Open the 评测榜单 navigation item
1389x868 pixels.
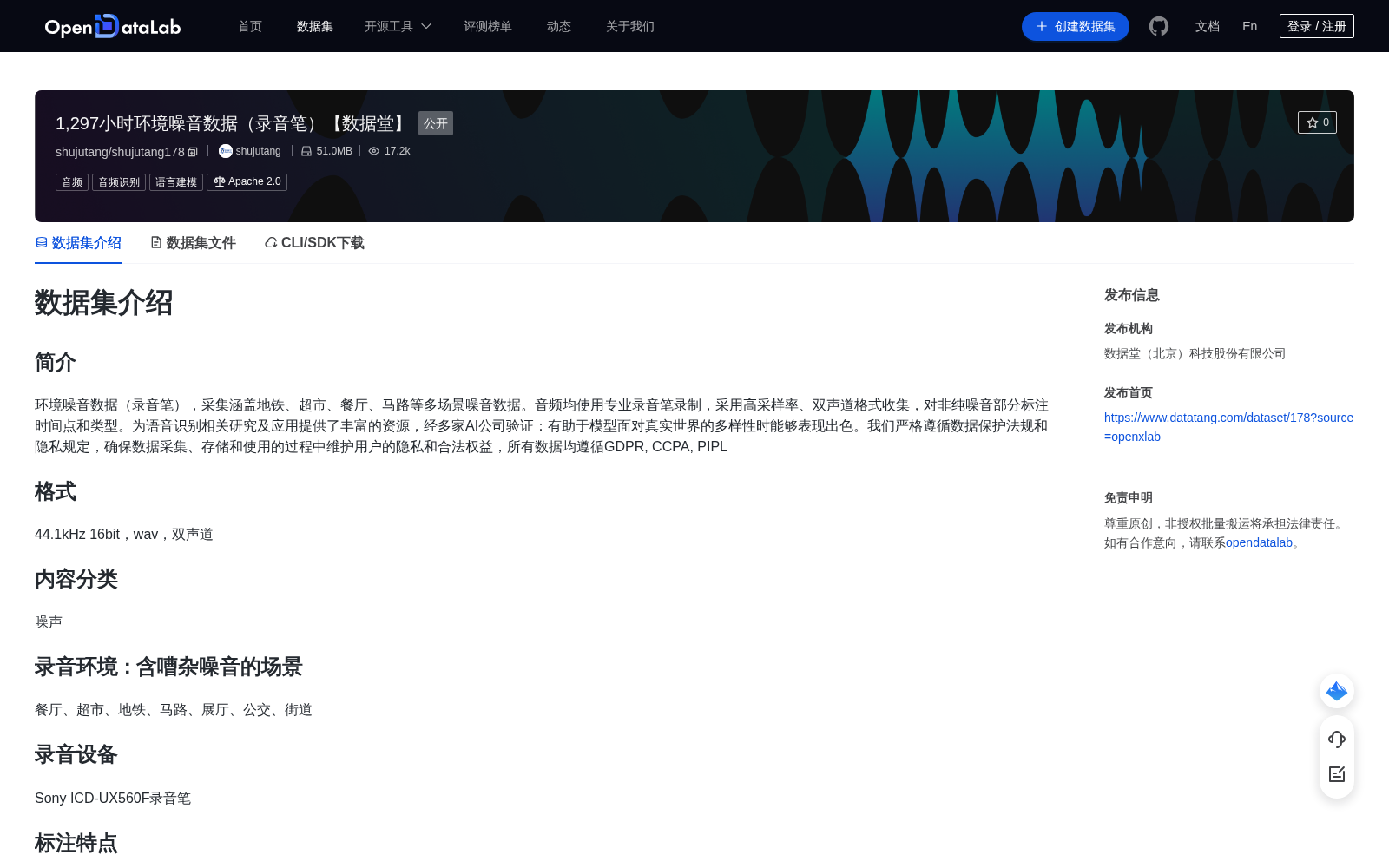point(488,26)
